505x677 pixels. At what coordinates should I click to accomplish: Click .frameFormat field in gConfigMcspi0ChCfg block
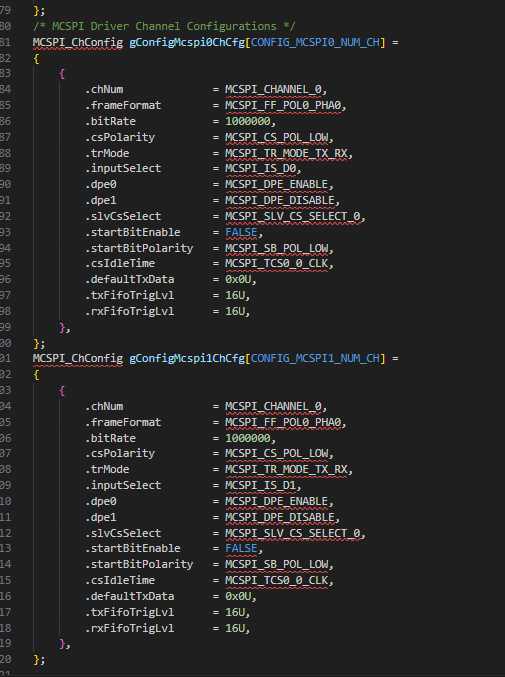pos(123,105)
